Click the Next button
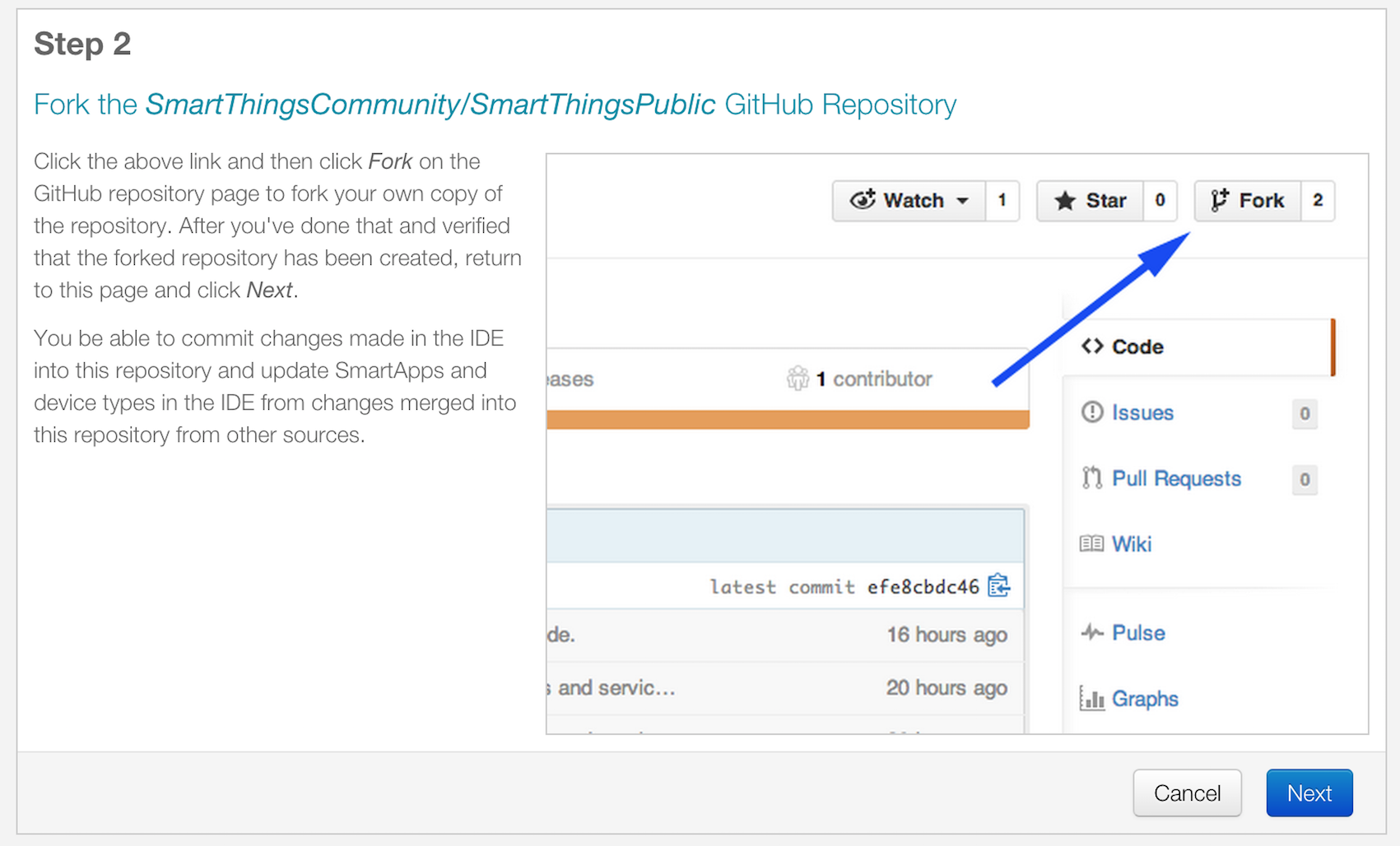The image size is (1400, 846). (x=1309, y=793)
